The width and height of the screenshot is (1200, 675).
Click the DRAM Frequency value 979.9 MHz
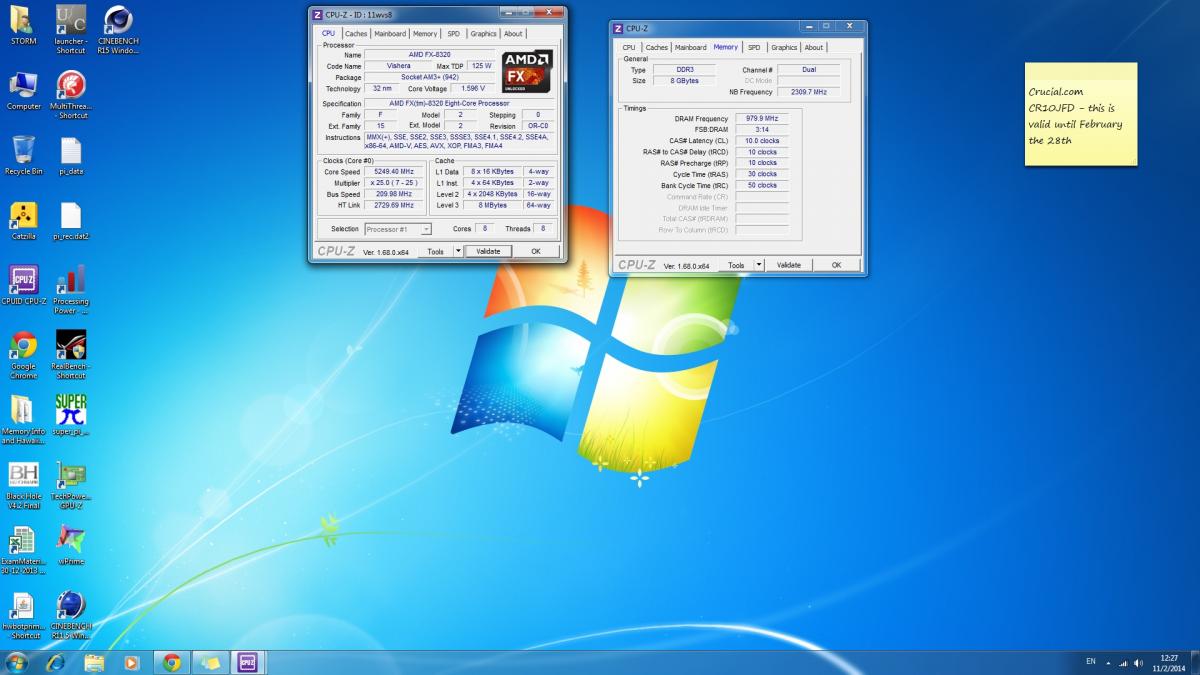point(762,119)
